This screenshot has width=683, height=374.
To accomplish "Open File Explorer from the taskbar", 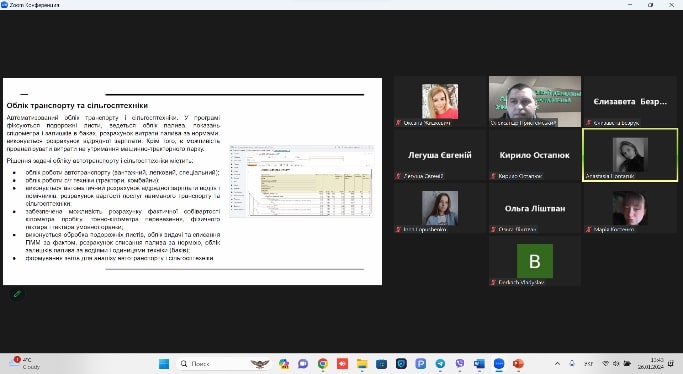I will [362, 364].
